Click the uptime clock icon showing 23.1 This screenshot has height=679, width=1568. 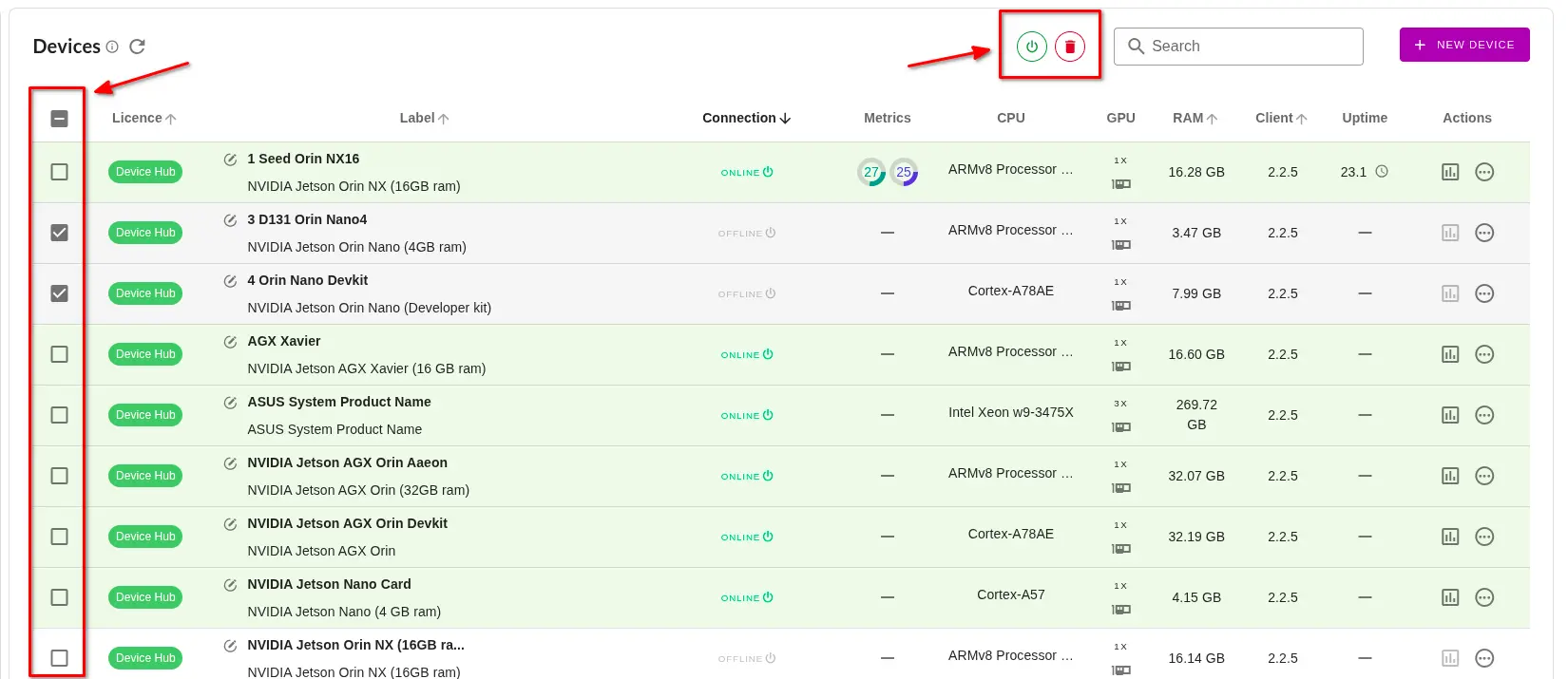tap(1382, 172)
